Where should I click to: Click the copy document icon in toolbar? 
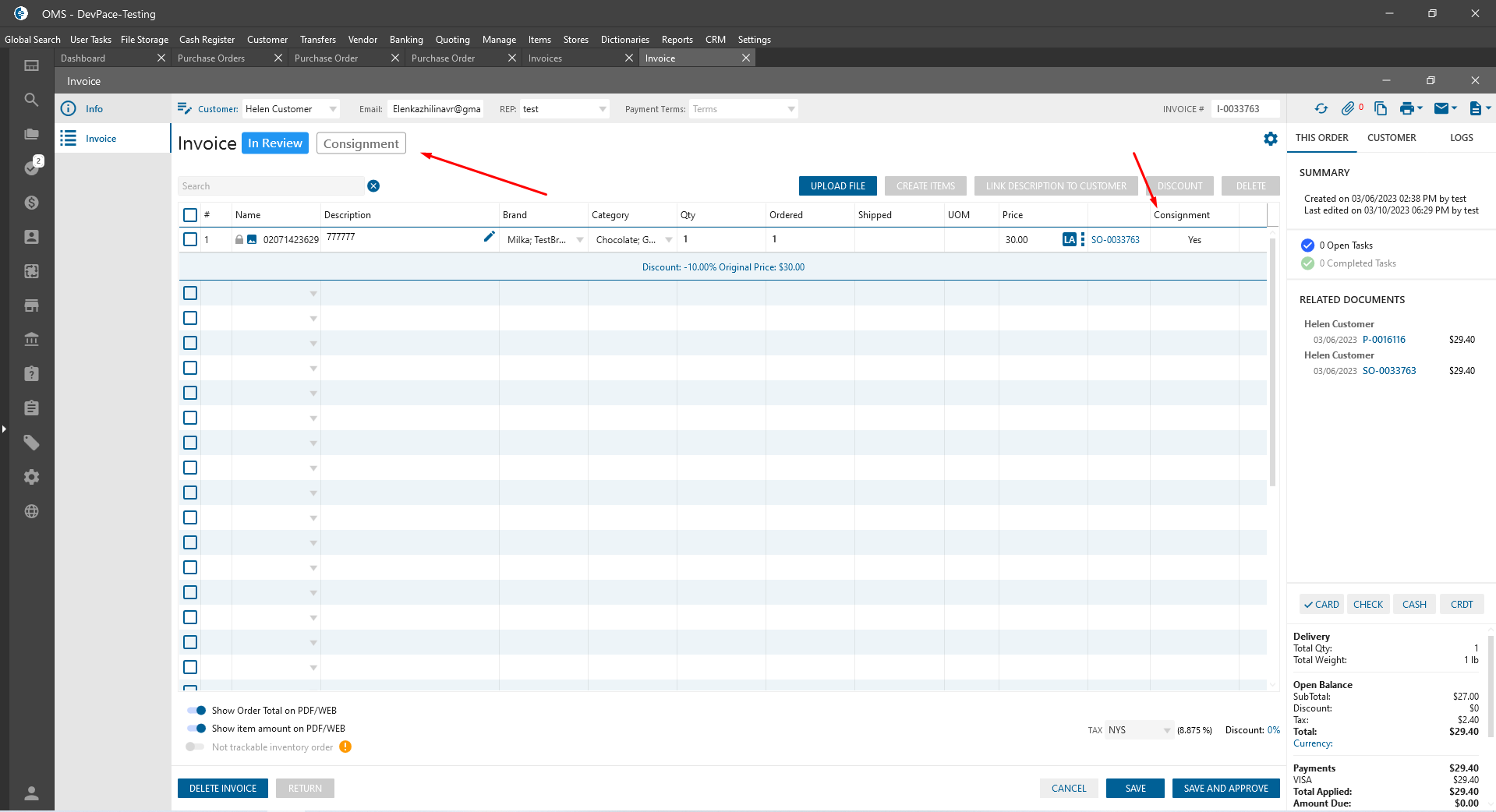point(1381,109)
